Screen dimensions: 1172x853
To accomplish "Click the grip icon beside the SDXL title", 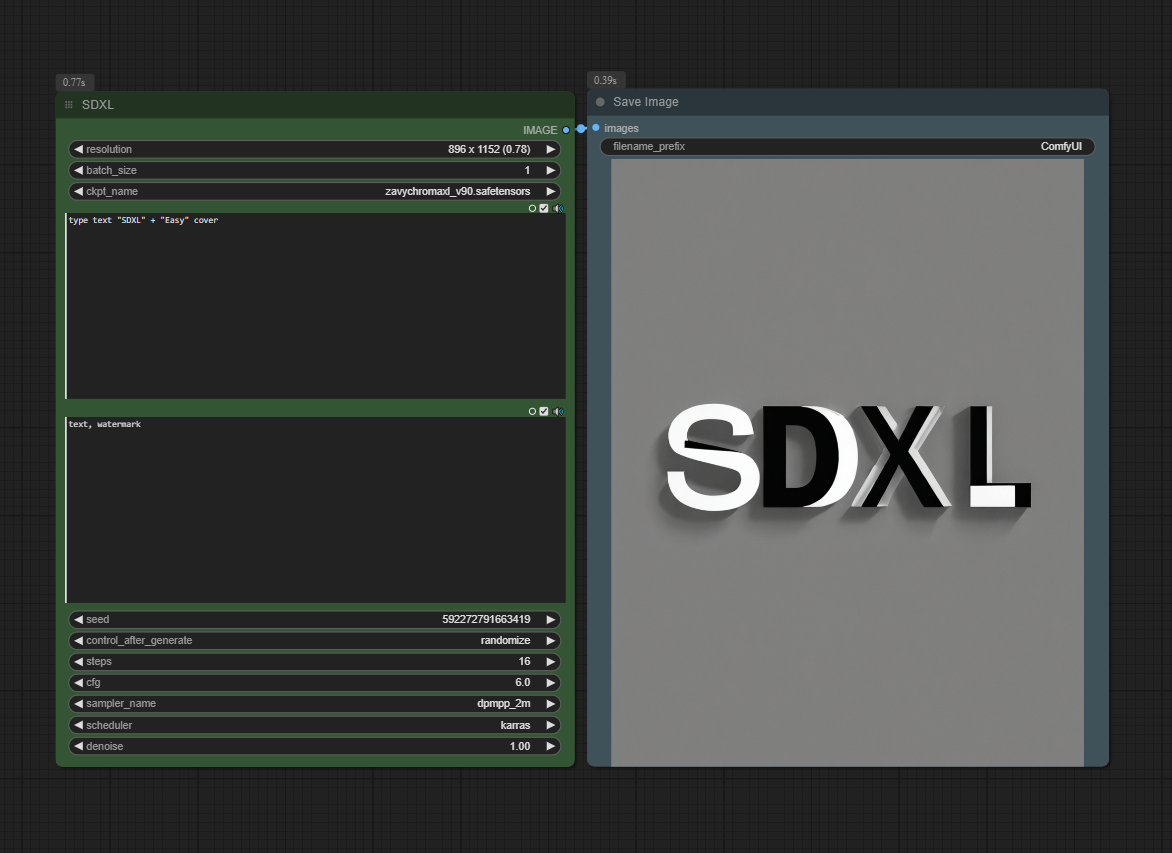I will tap(69, 105).
